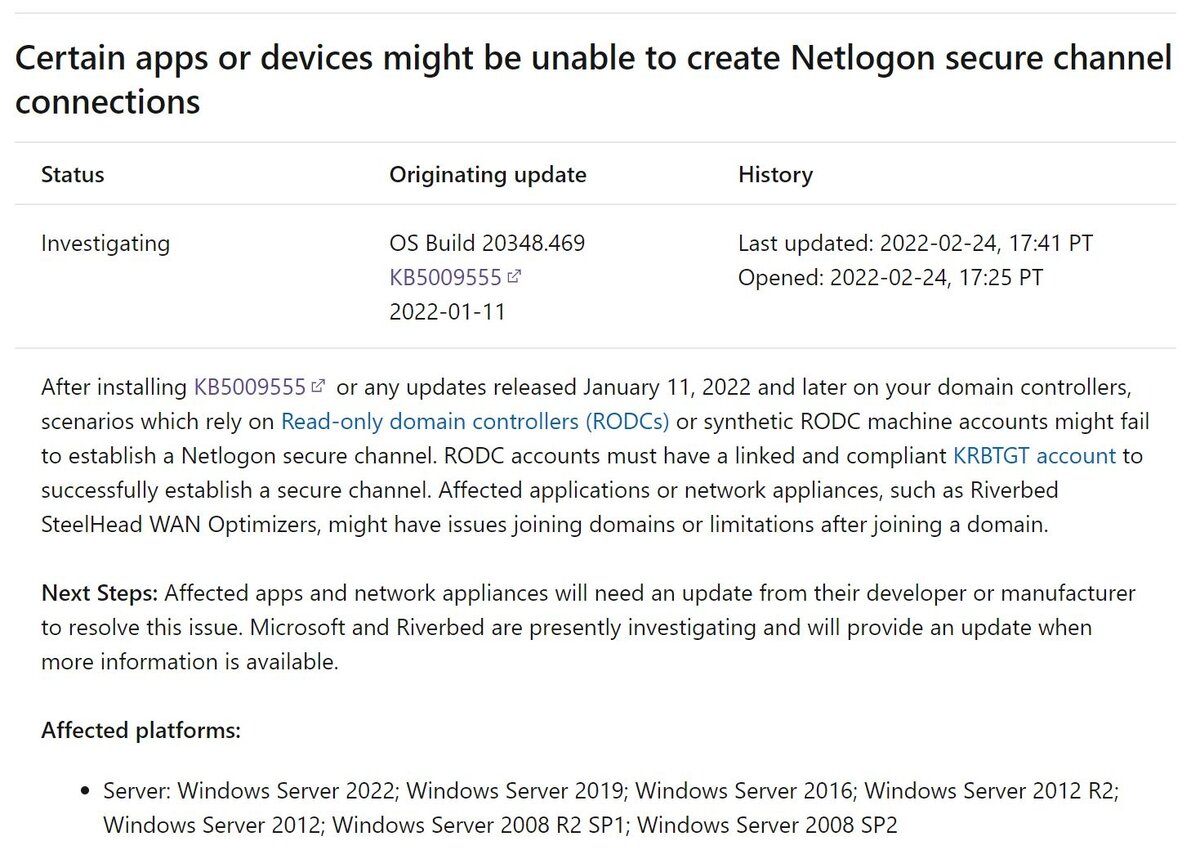Click the Opened 2022-02-24 timestamp line
This screenshot has height=859, width=1200.
click(x=890, y=277)
